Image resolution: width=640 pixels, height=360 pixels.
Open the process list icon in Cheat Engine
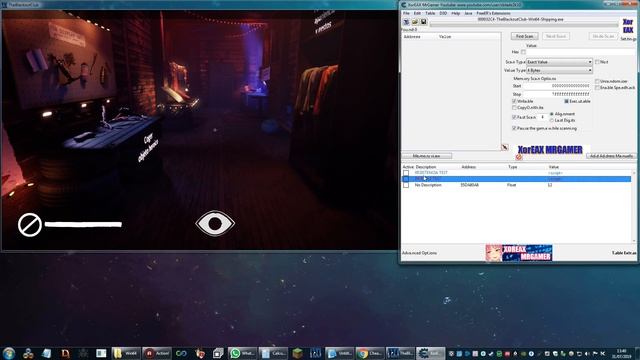coord(406,22)
